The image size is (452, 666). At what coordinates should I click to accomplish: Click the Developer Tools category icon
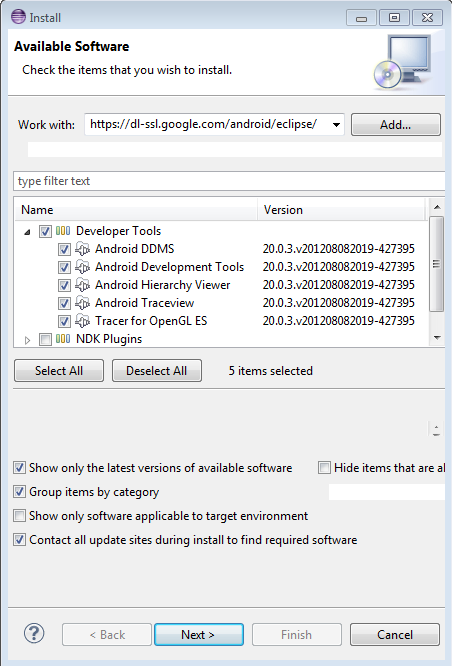pyautogui.click(x=63, y=231)
